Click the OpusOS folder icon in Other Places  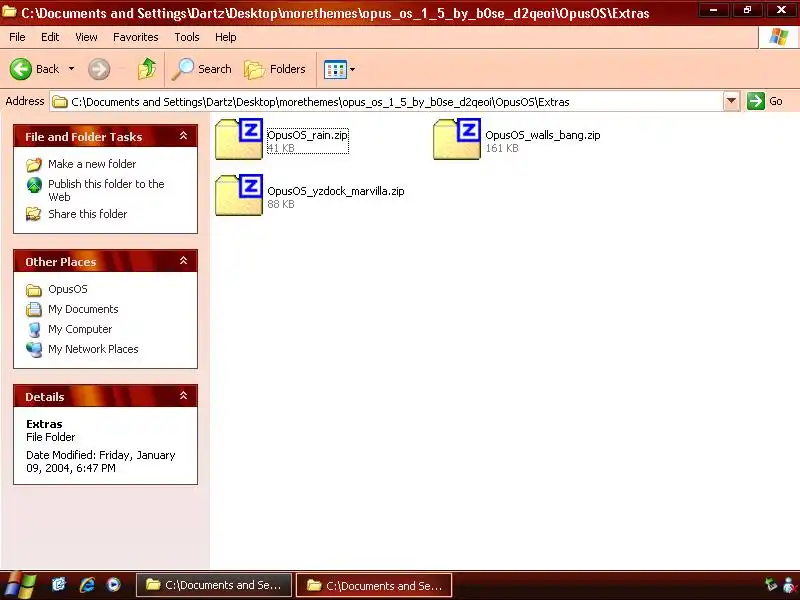point(34,290)
